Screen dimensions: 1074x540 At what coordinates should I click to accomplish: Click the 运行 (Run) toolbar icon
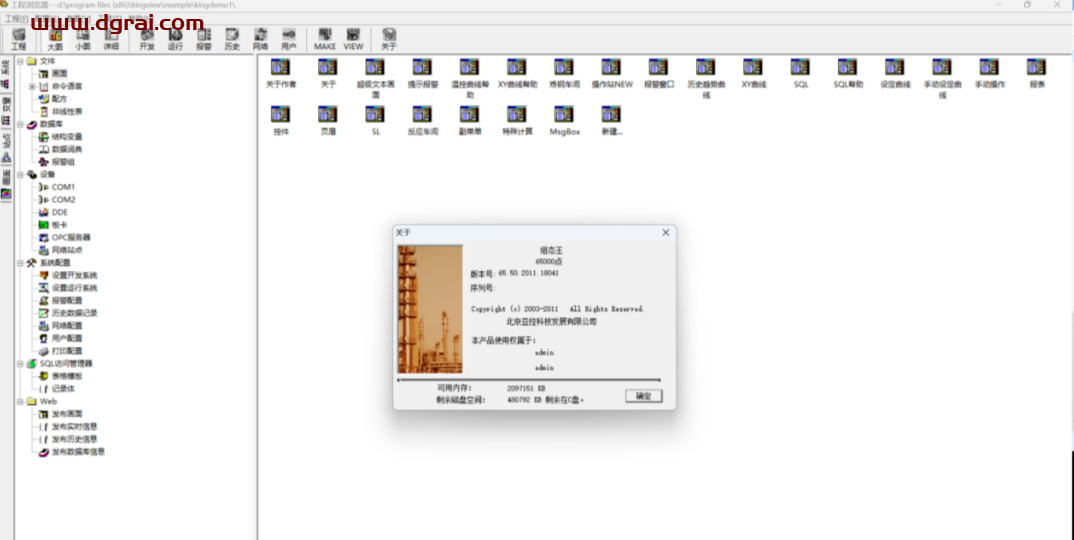(175, 38)
